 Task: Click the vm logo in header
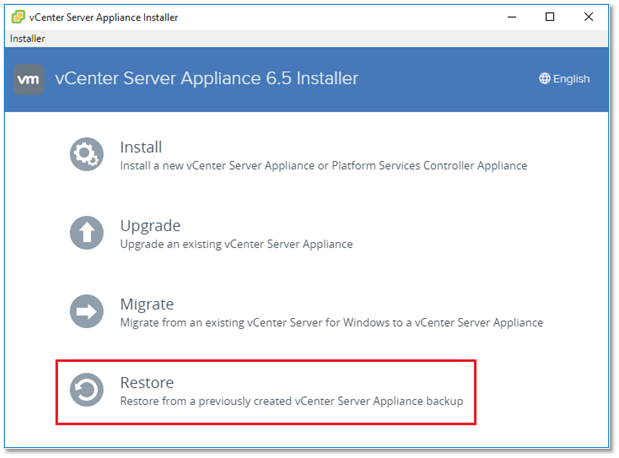pyautogui.click(x=29, y=79)
